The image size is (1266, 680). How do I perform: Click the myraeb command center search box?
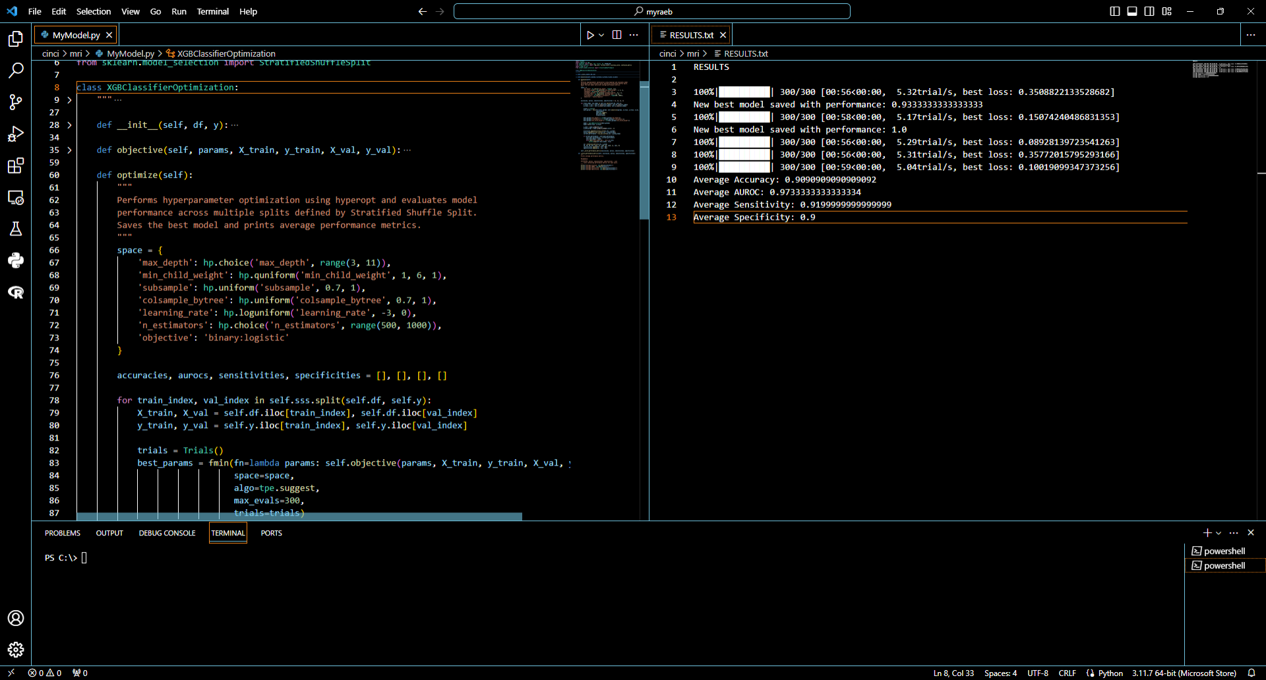tap(652, 12)
